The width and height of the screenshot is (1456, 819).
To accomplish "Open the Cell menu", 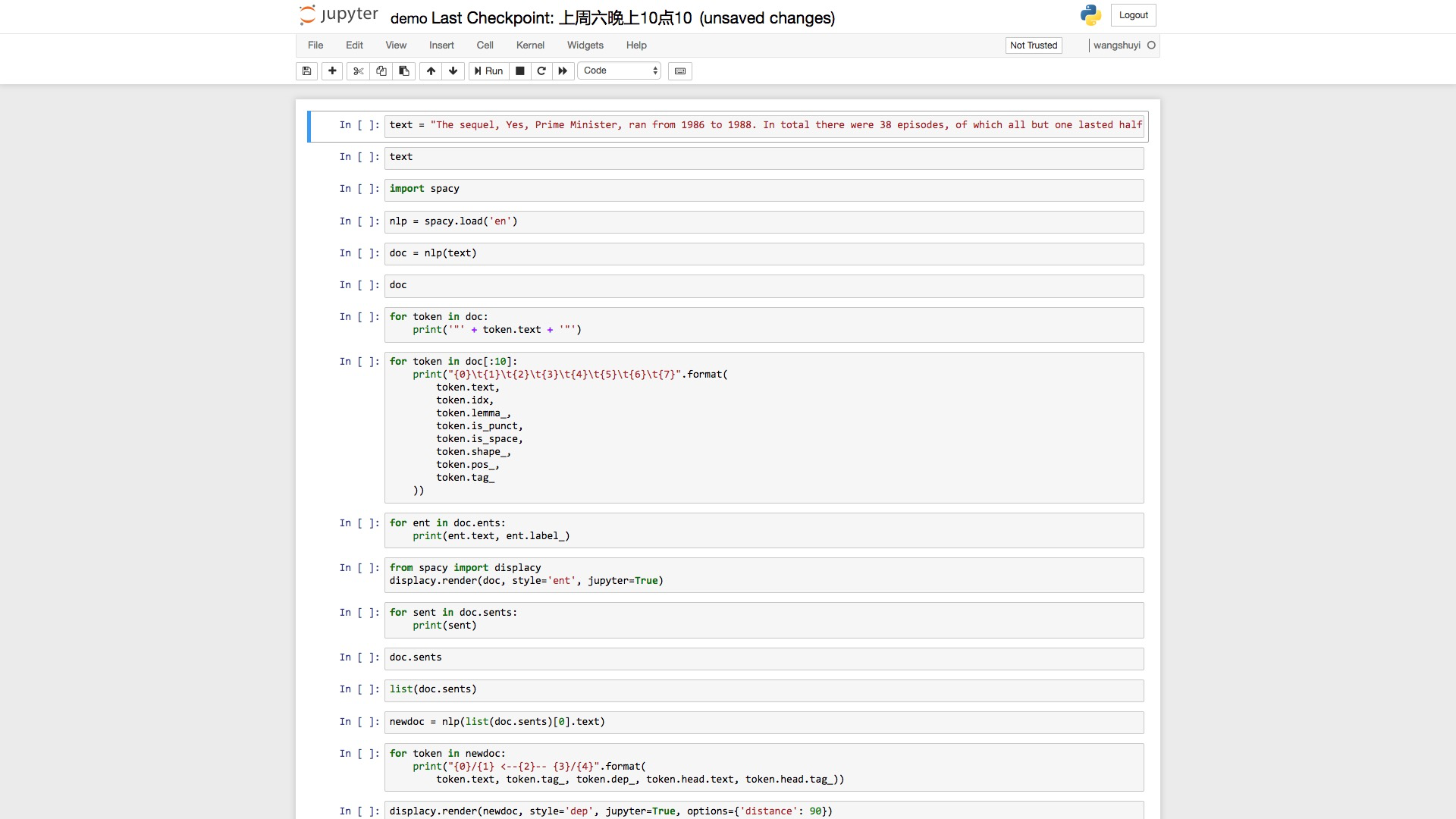I will [485, 45].
